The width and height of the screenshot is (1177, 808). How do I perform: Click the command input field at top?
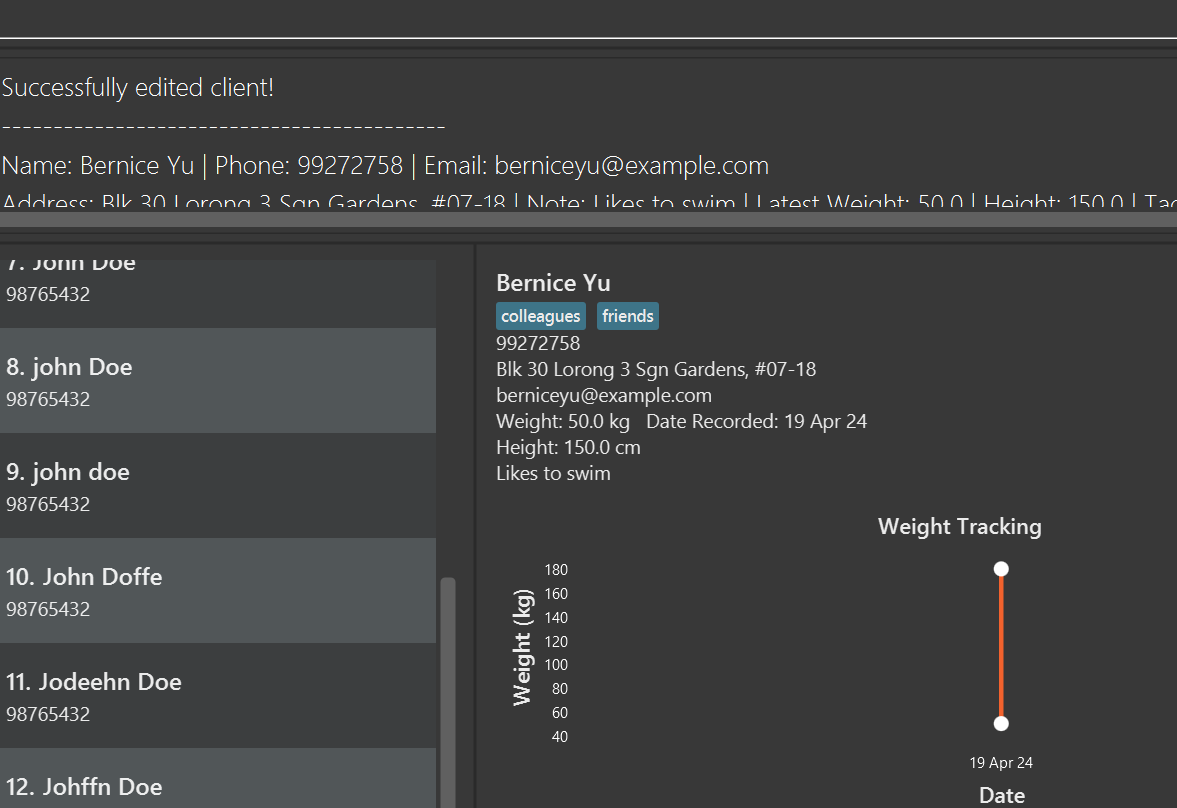pos(588,18)
